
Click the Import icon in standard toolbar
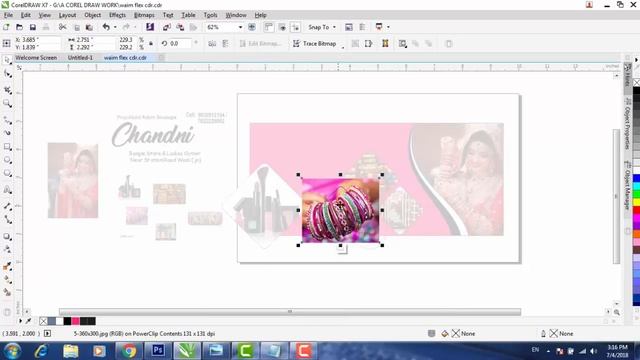(167, 27)
